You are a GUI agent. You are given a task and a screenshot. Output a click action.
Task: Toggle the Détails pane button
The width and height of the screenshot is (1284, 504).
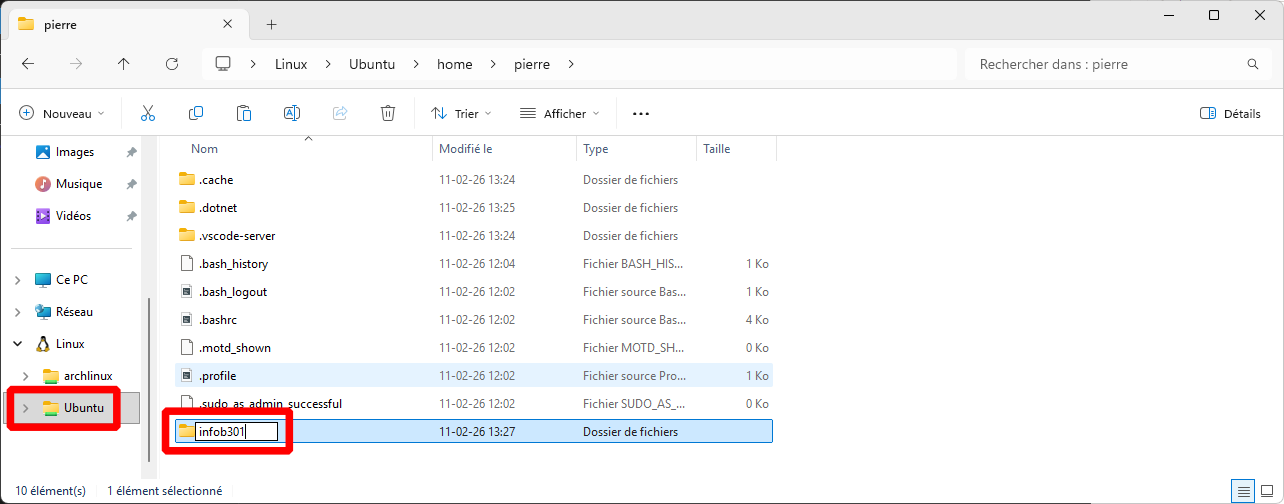(1230, 114)
